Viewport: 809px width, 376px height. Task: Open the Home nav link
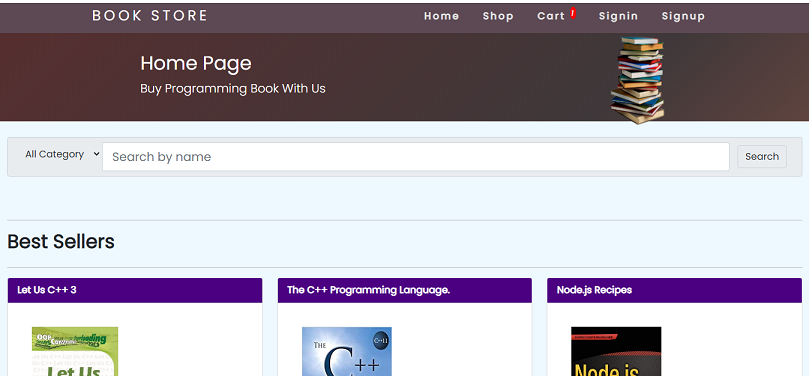(441, 16)
